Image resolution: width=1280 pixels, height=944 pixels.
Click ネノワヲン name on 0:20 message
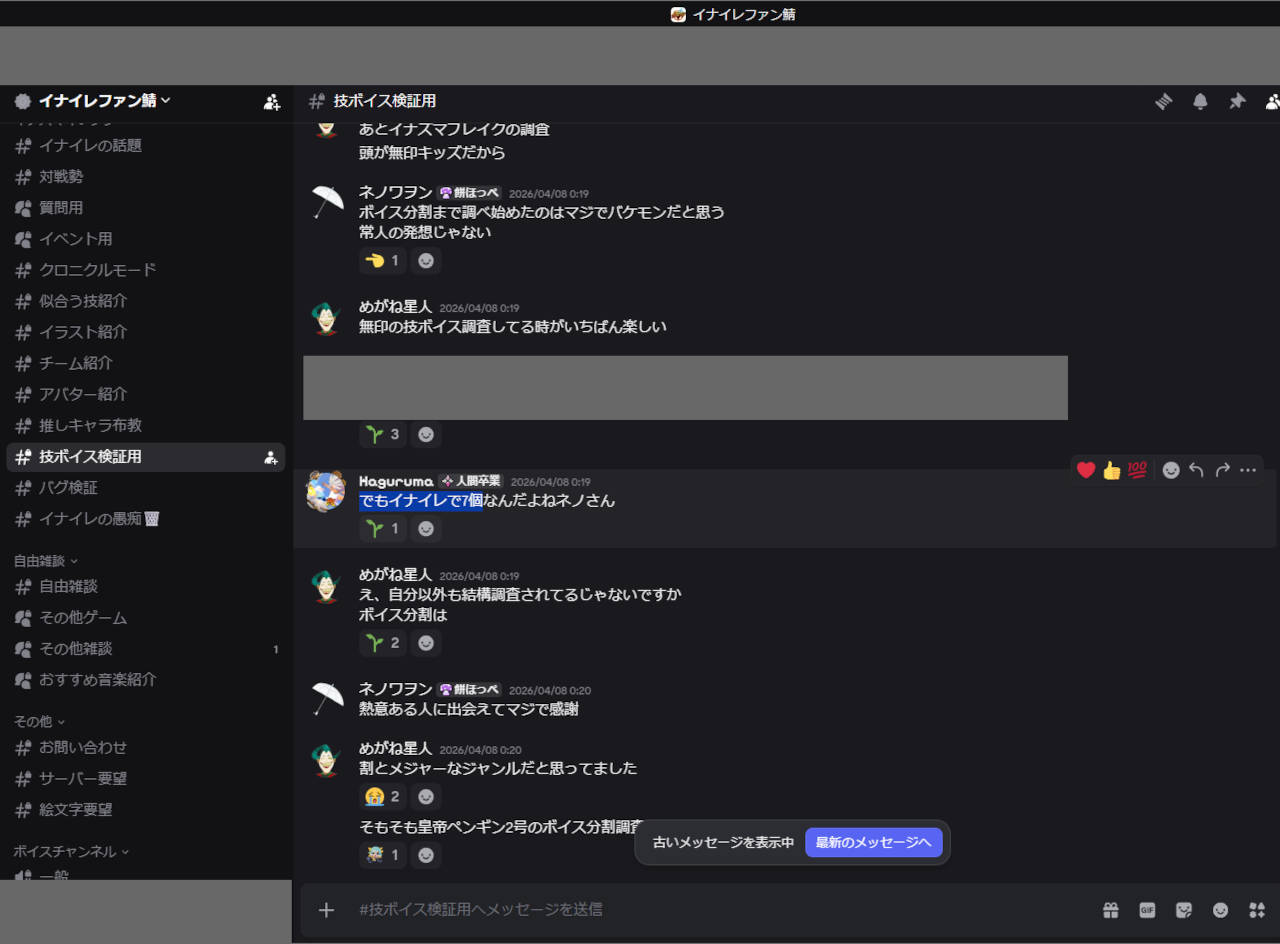click(x=396, y=690)
